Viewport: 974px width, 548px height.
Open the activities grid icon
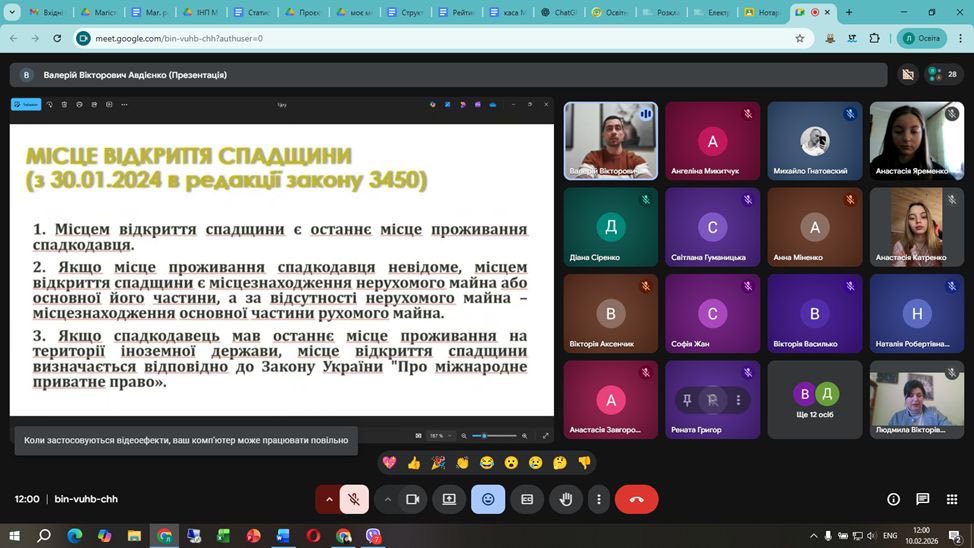952,499
